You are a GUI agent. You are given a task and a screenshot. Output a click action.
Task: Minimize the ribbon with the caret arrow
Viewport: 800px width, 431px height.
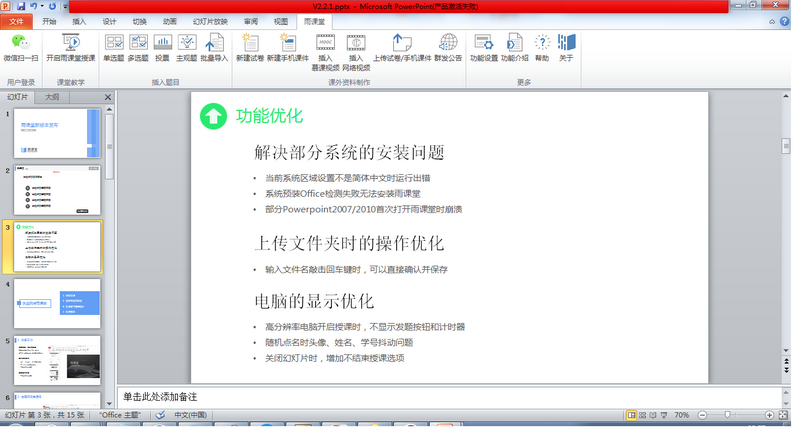tap(772, 21)
